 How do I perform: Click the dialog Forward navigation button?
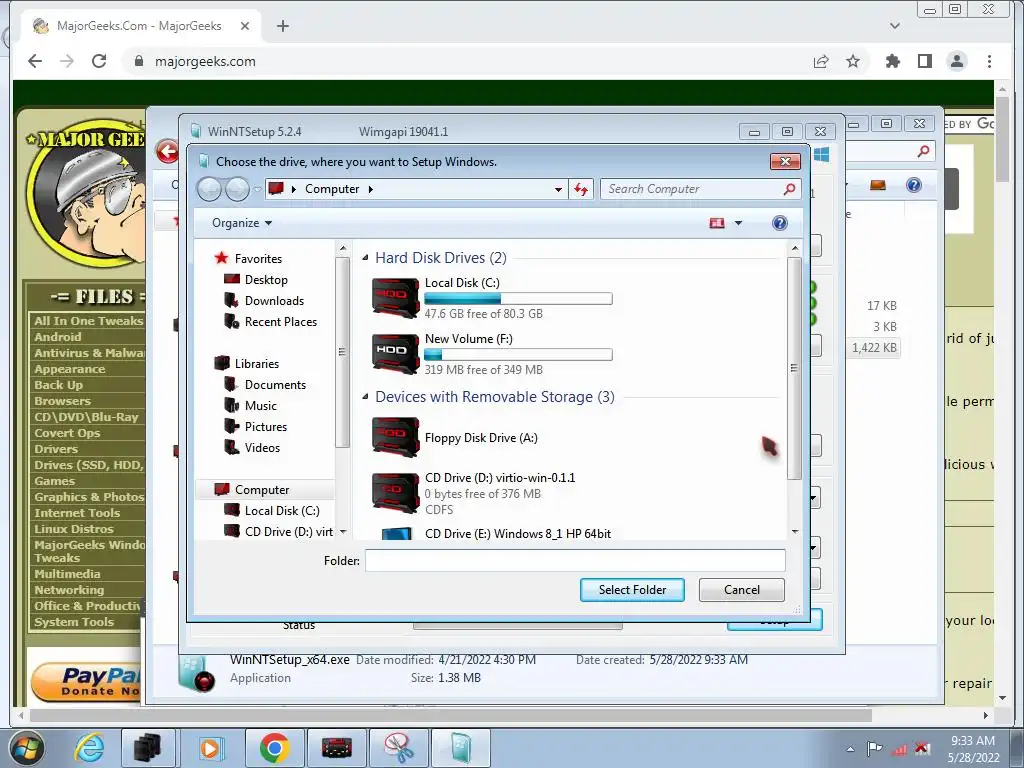tap(237, 189)
